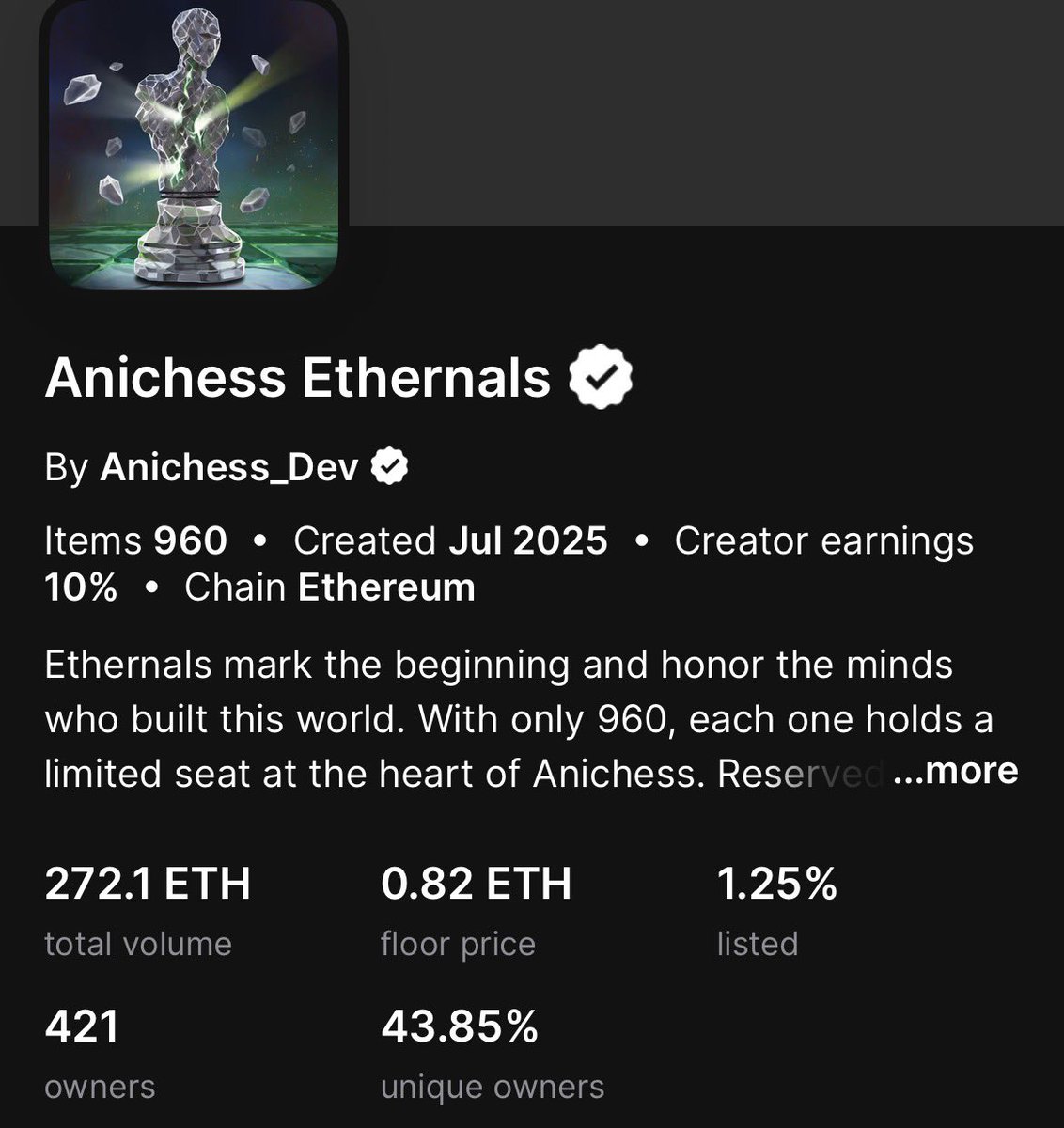Click the Anichess Ethernals collection title
This screenshot has width=1064, height=1128.
coord(297,378)
